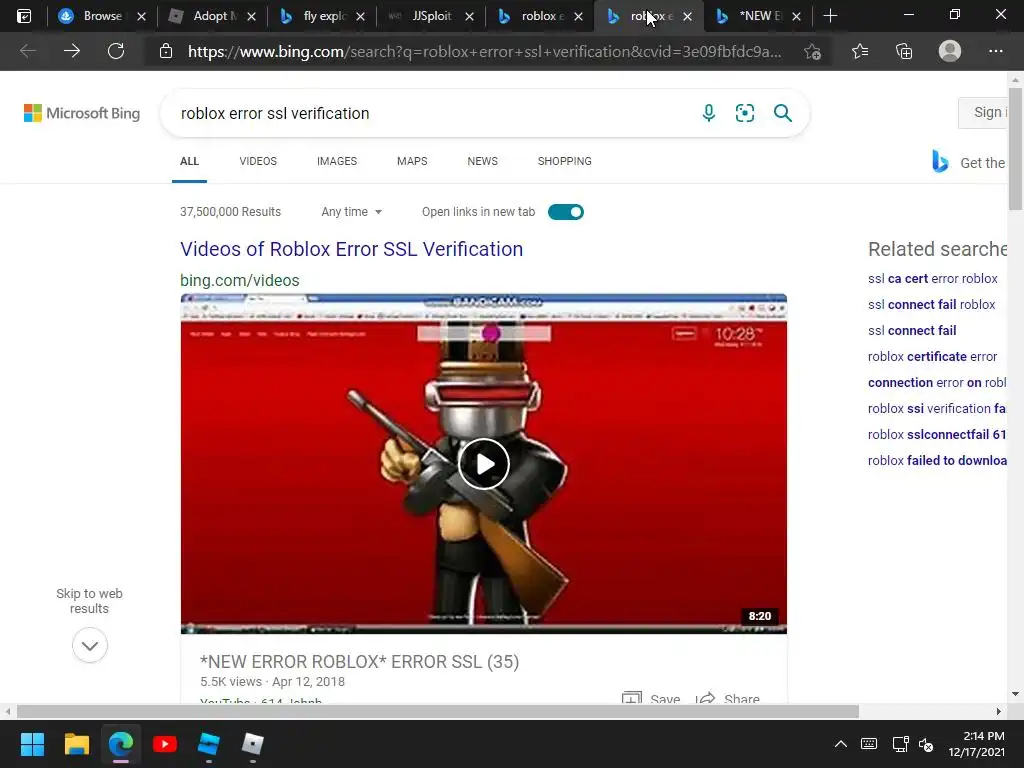Image resolution: width=1024 pixels, height=768 pixels.
Task: Click the scrollbar down arrow
Action: coord(1016,694)
